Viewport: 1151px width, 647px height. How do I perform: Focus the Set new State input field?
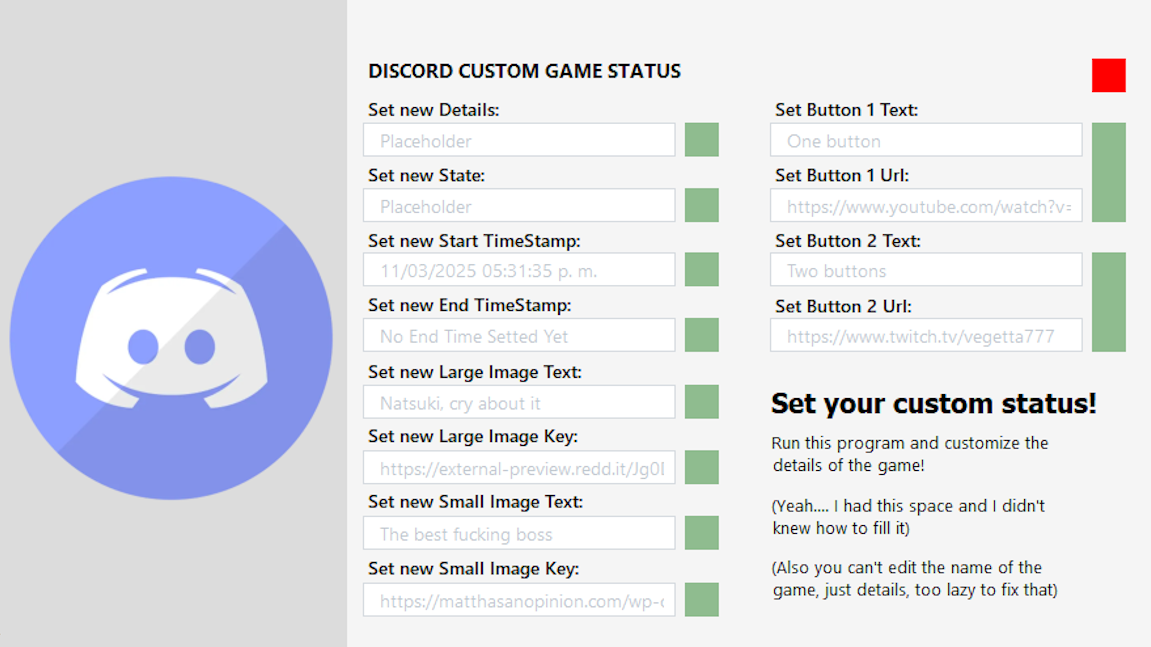coord(519,205)
